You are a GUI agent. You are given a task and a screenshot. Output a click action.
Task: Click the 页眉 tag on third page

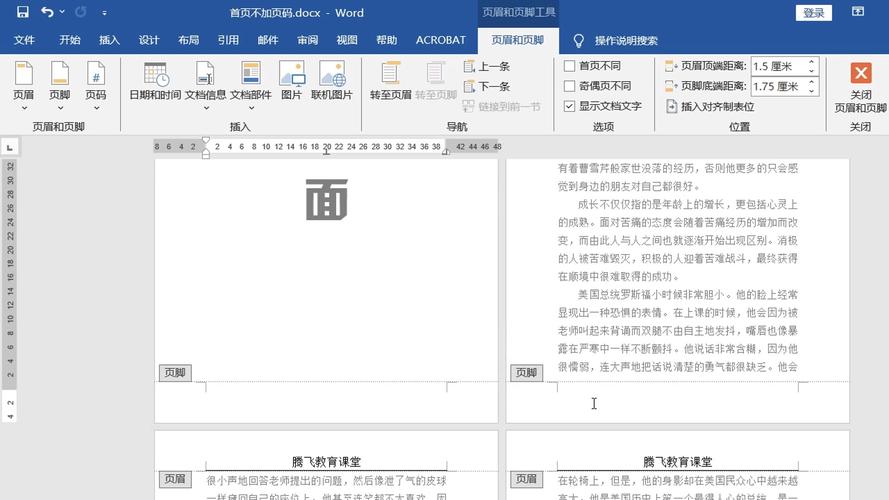click(175, 479)
